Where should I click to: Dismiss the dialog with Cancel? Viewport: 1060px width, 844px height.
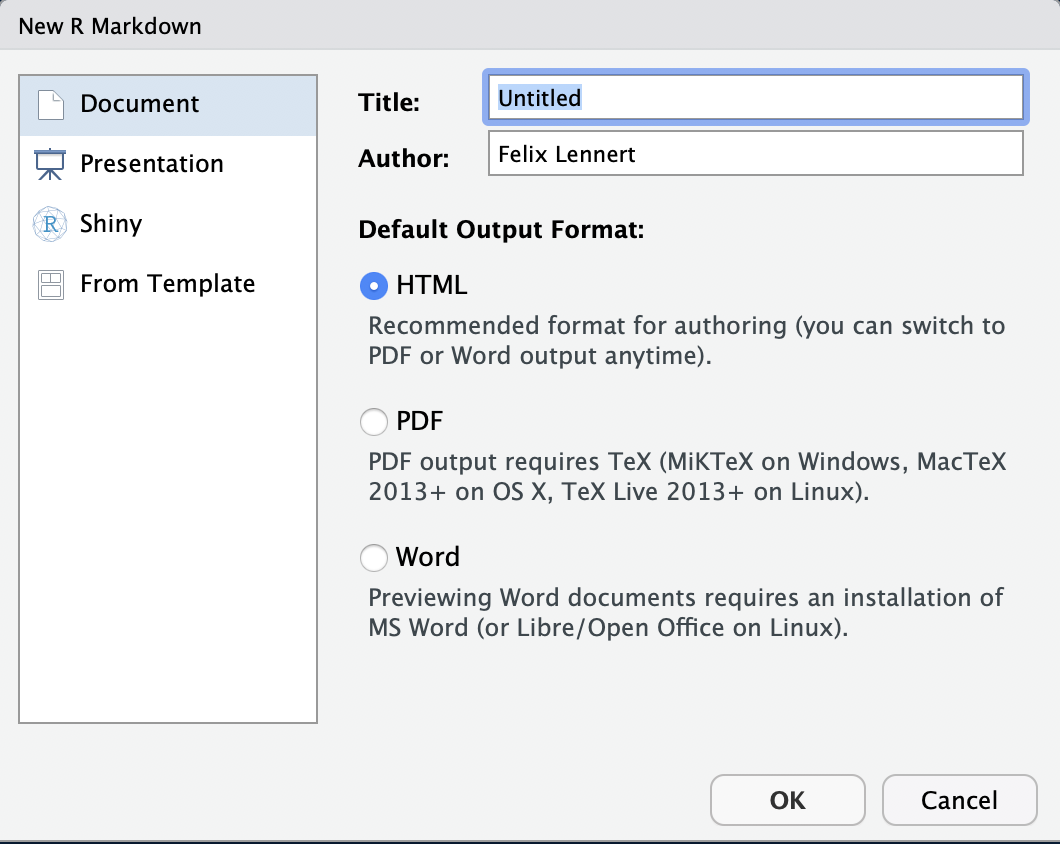pos(959,800)
